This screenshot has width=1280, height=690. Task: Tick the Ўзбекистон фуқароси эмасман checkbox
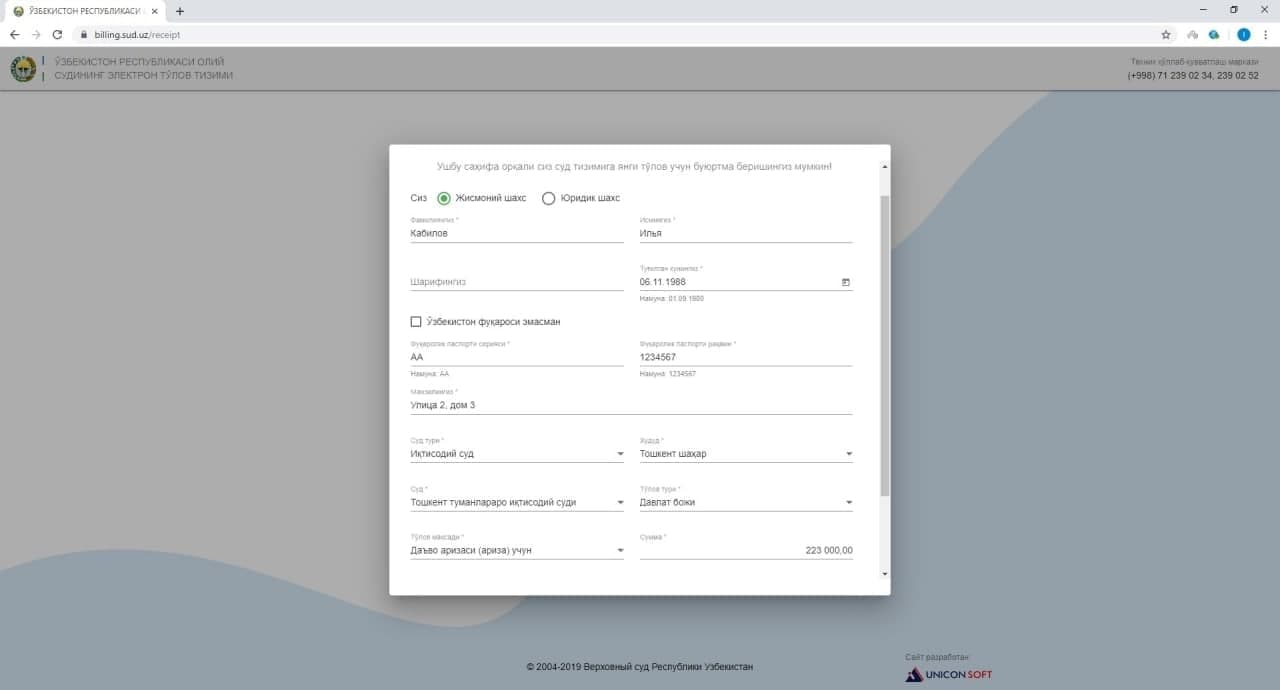416,322
